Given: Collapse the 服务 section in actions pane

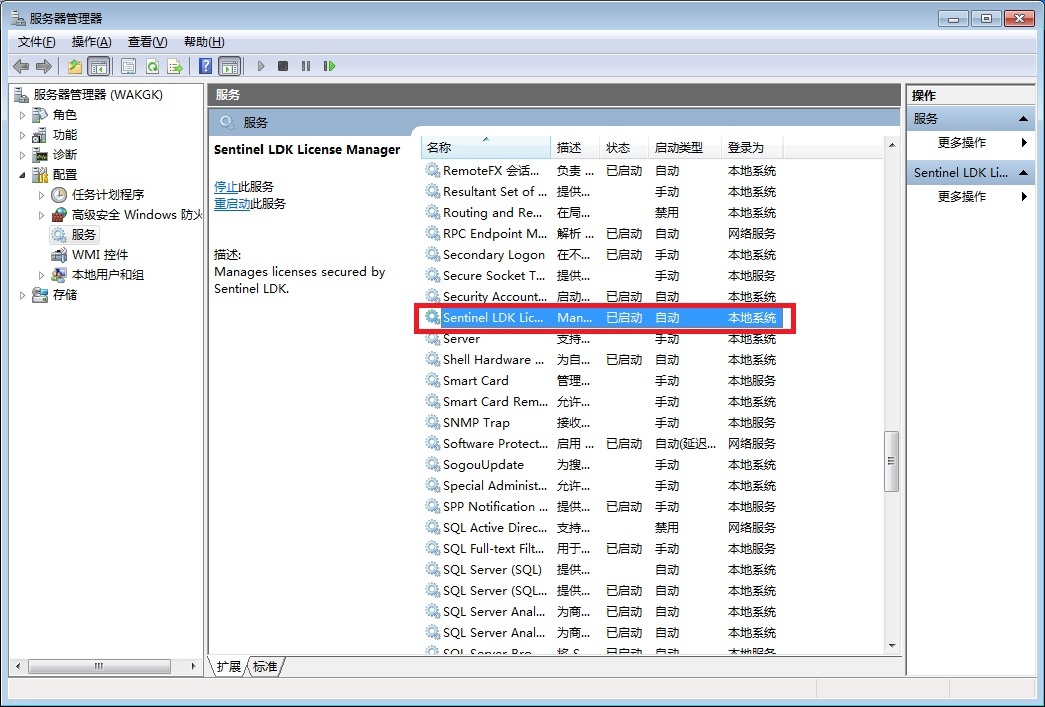Looking at the screenshot, I should [1023, 119].
